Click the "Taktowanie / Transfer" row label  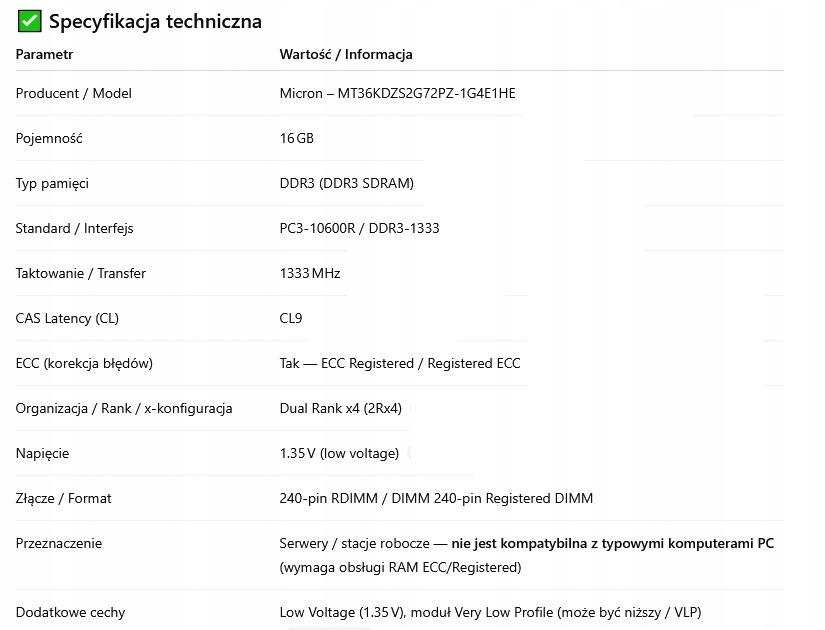coord(80,273)
